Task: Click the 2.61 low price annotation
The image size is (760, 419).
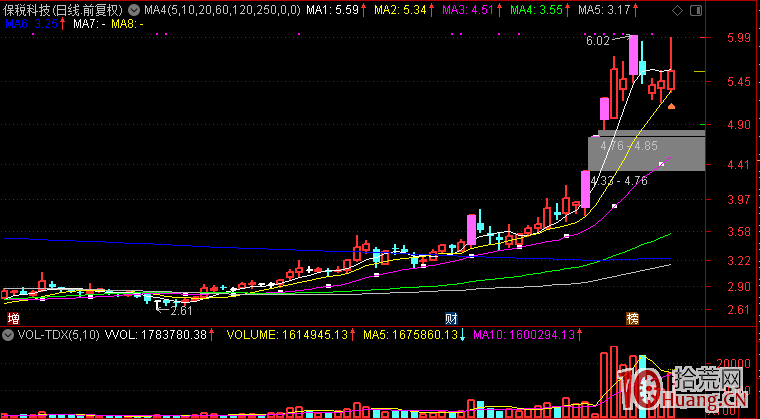Action: pyautogui.click(x=180, y=311)
